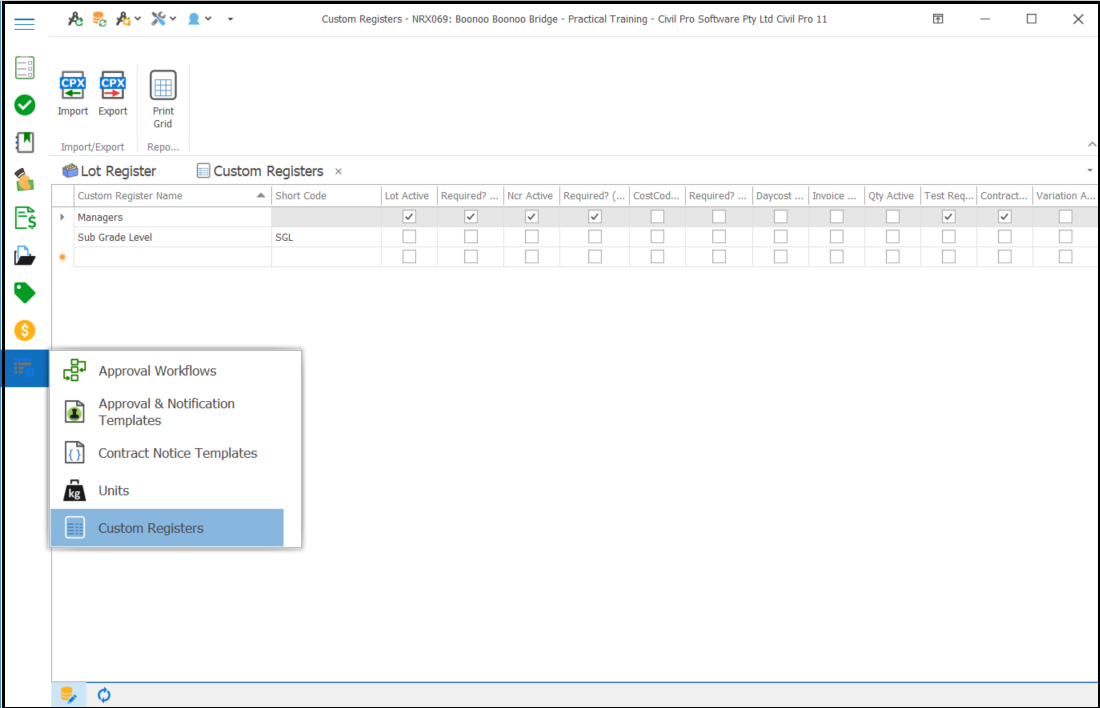1100x708 pixels.
Task: Click the refresh icon in the status bar
Action: coord(103,694)
